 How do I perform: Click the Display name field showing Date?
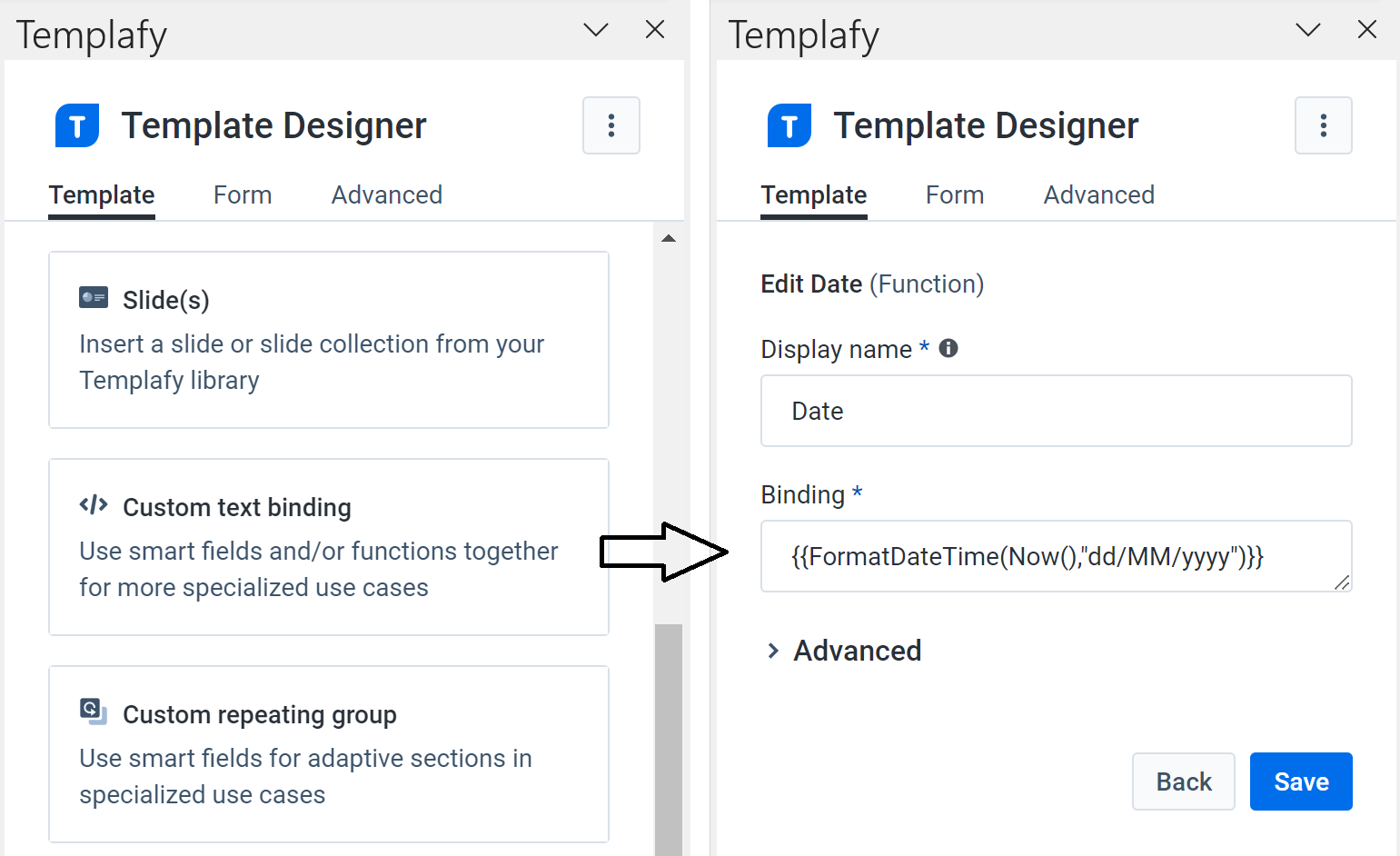point(1056,411)
